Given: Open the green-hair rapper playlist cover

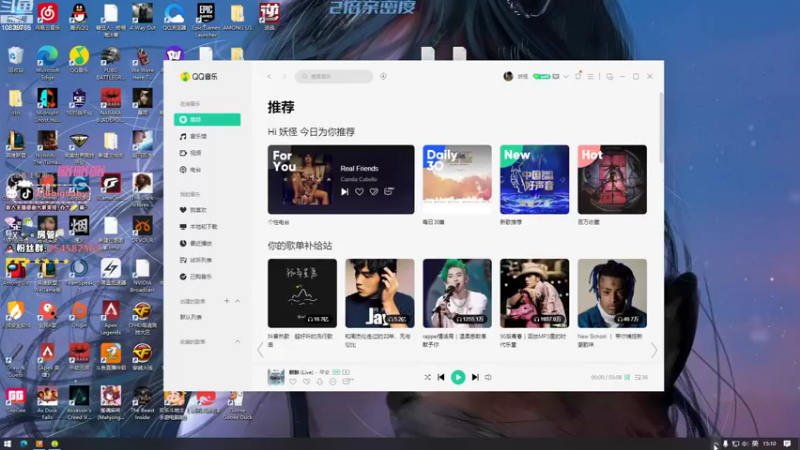Looking at the screenshot, I should tap(457, 293).
